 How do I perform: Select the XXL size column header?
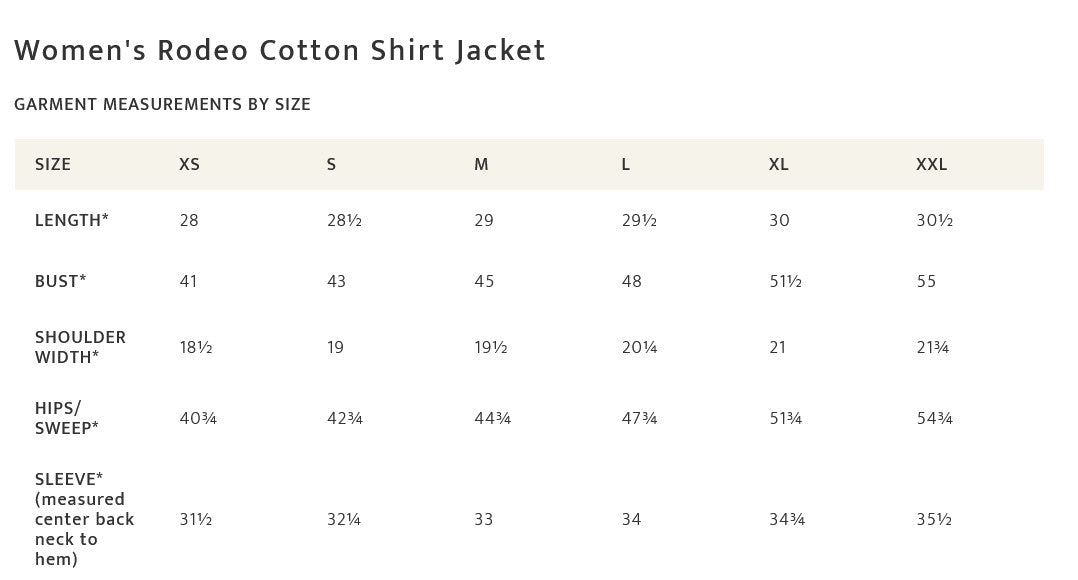931,165
